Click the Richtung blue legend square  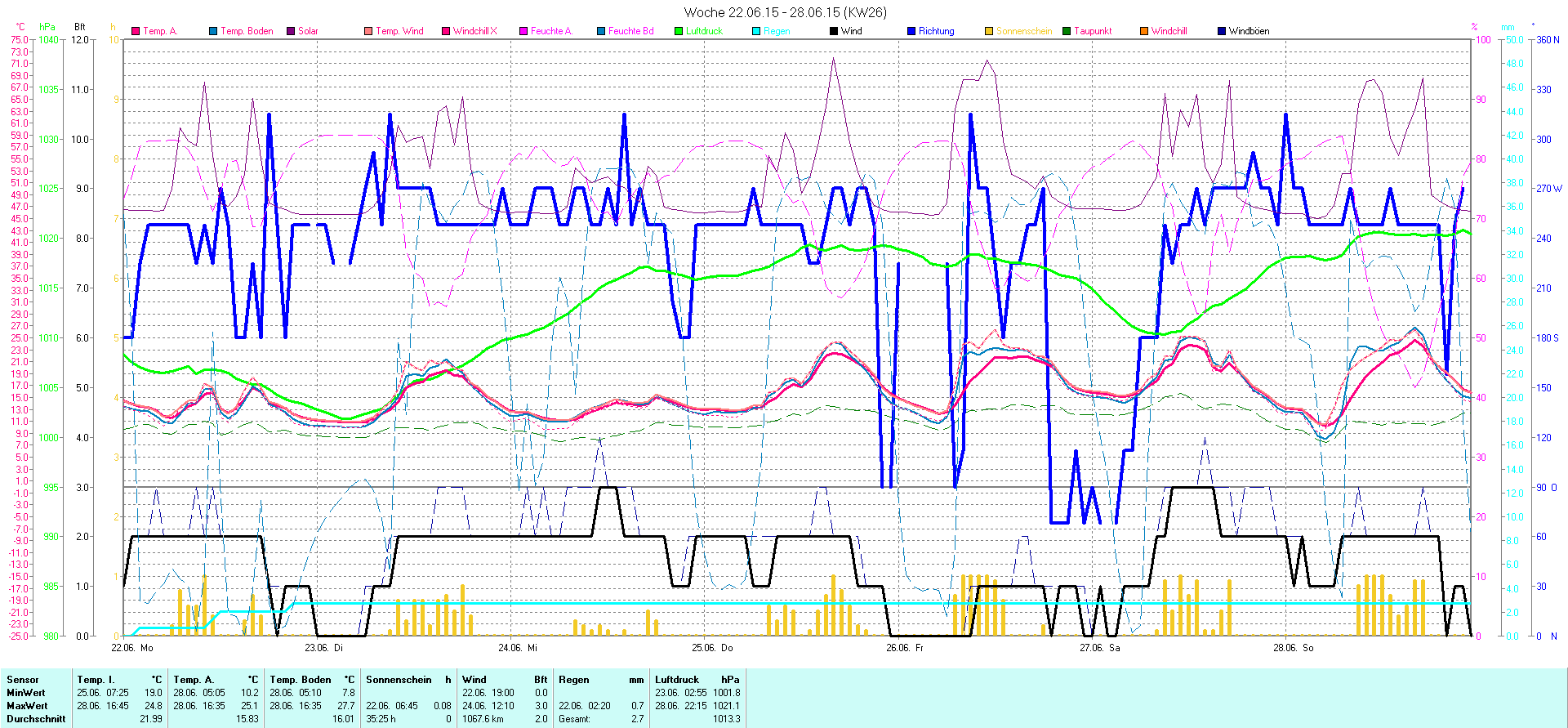(911, 31)
